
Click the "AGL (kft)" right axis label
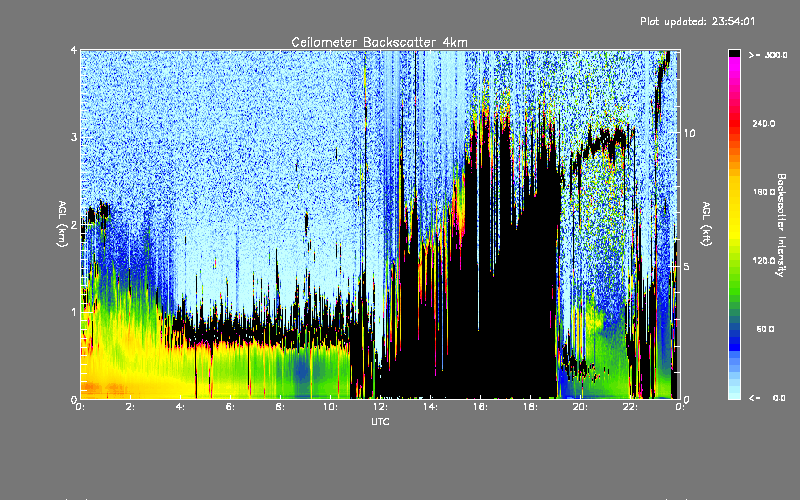tap(706, 224)
